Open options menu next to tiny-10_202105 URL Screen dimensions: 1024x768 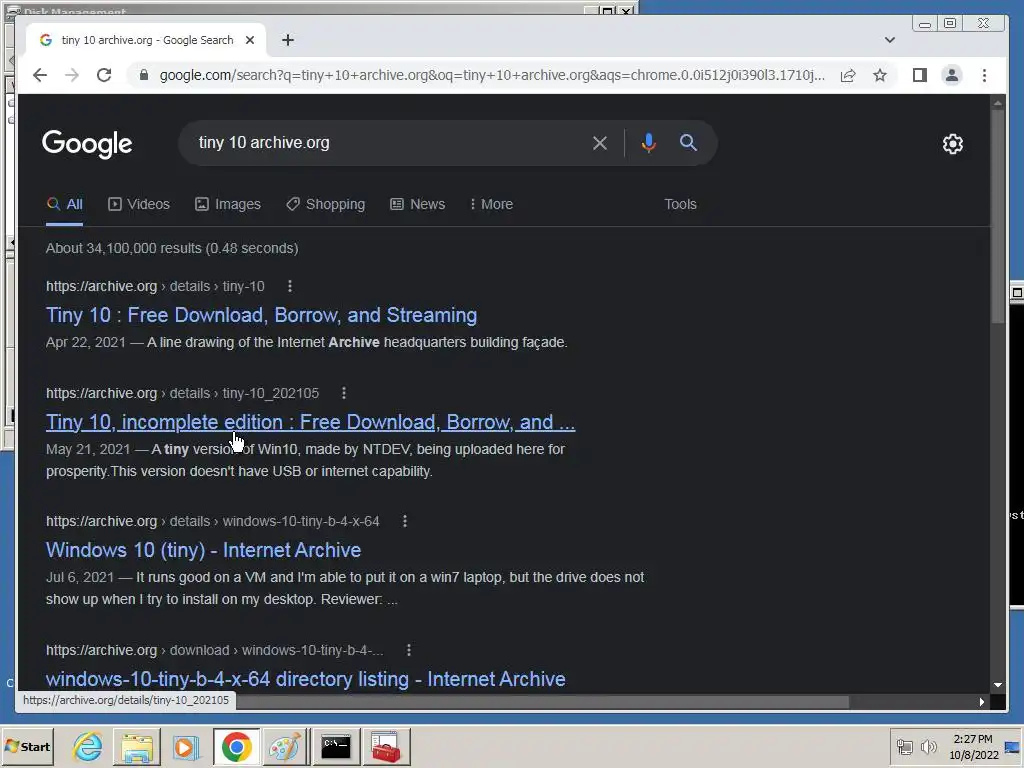pos(344,393)
